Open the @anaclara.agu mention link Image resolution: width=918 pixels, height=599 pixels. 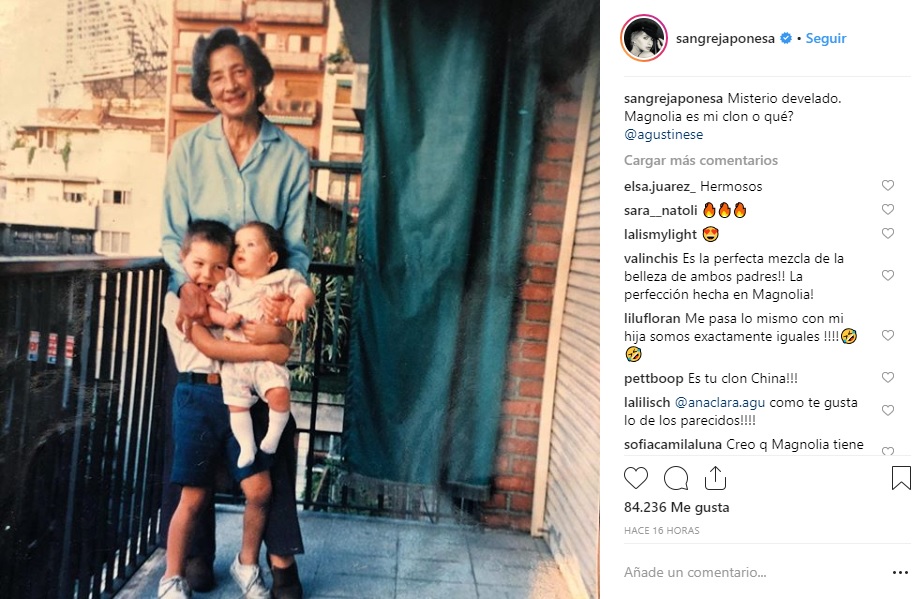click(720, 402)
